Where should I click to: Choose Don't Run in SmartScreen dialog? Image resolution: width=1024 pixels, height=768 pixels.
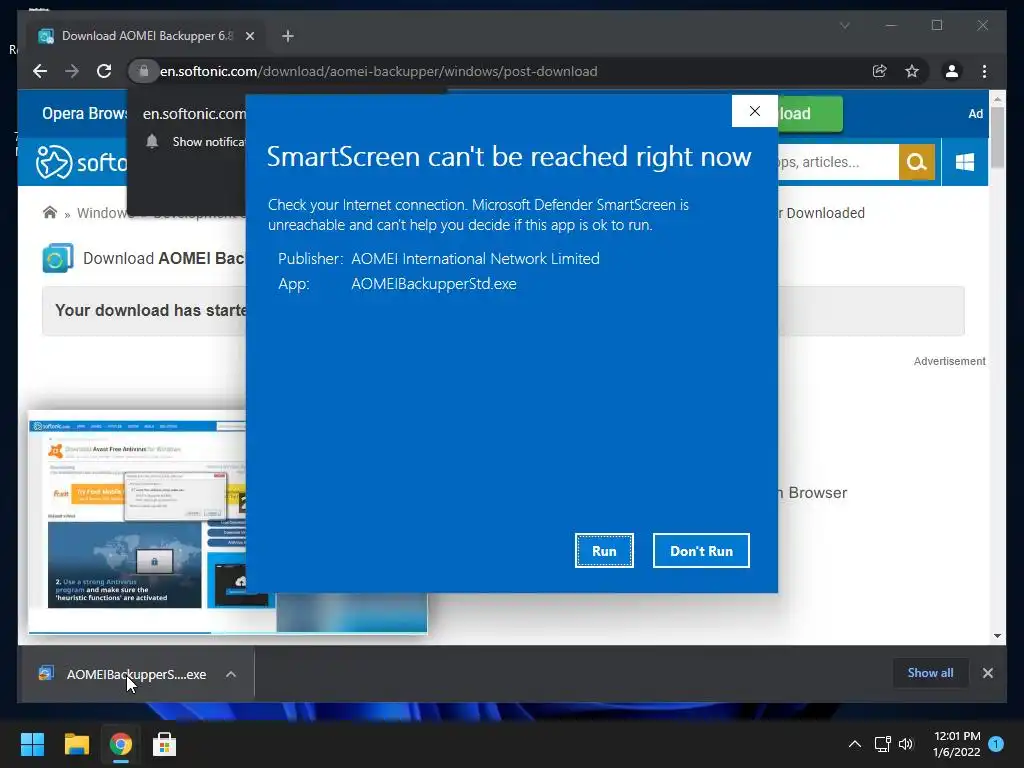point(701,551)
